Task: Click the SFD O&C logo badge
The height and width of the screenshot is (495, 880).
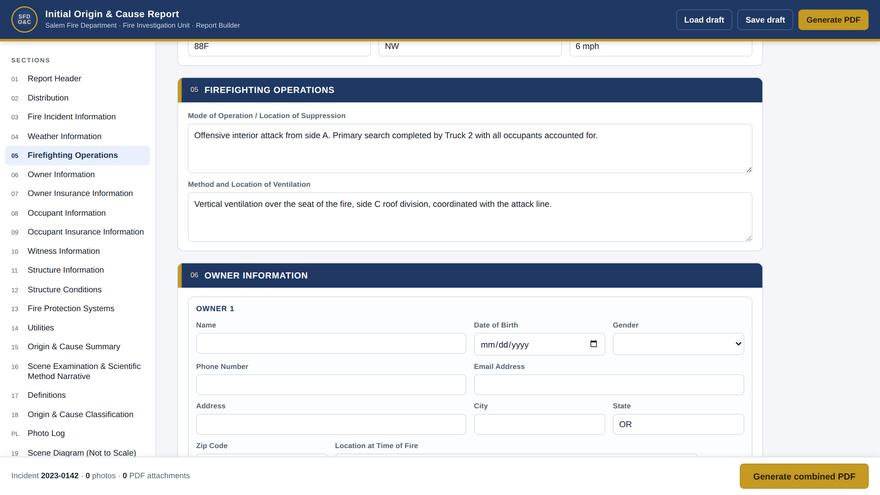Action: point(24,20)
